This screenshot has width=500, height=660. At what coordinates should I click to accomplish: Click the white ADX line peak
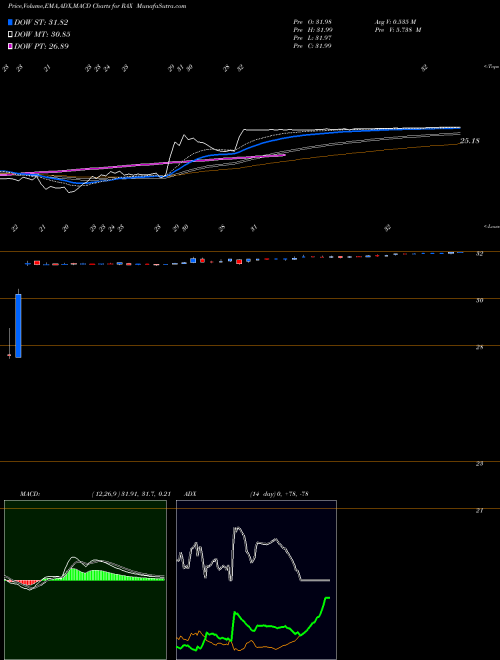pyautogui.click(x=237, y=528)
